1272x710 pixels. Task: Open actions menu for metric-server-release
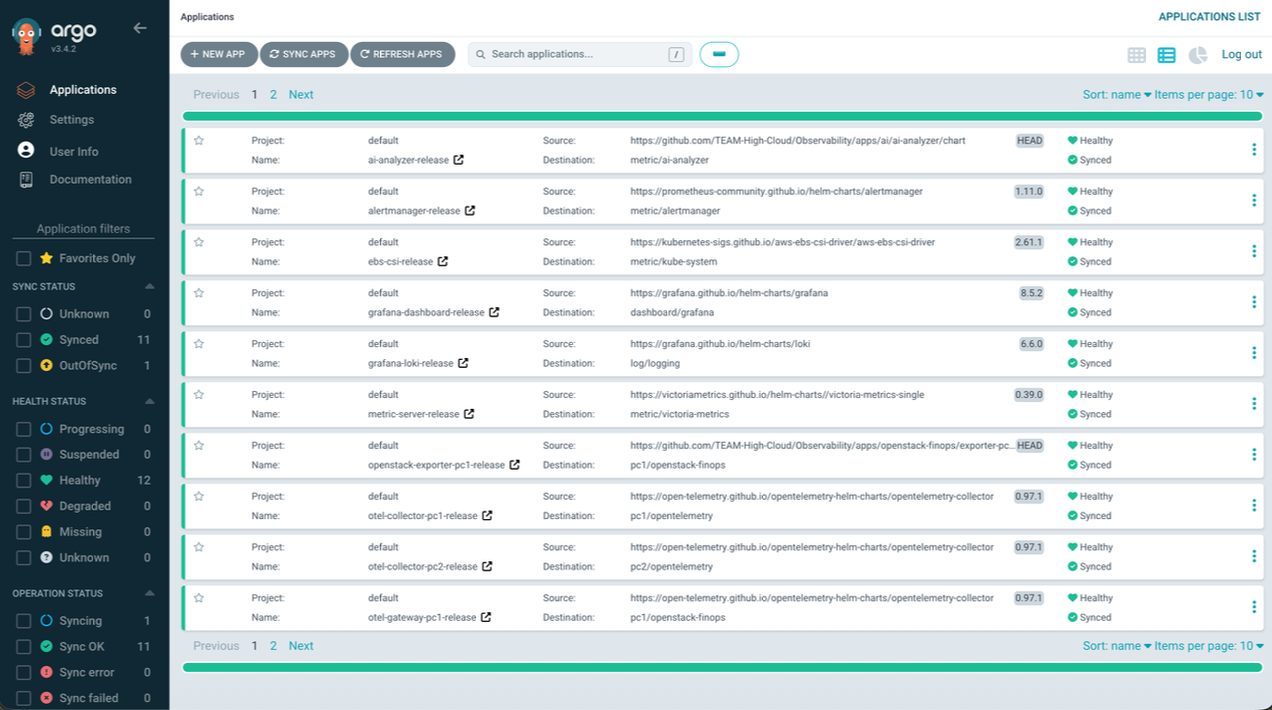click(1254, 404)
